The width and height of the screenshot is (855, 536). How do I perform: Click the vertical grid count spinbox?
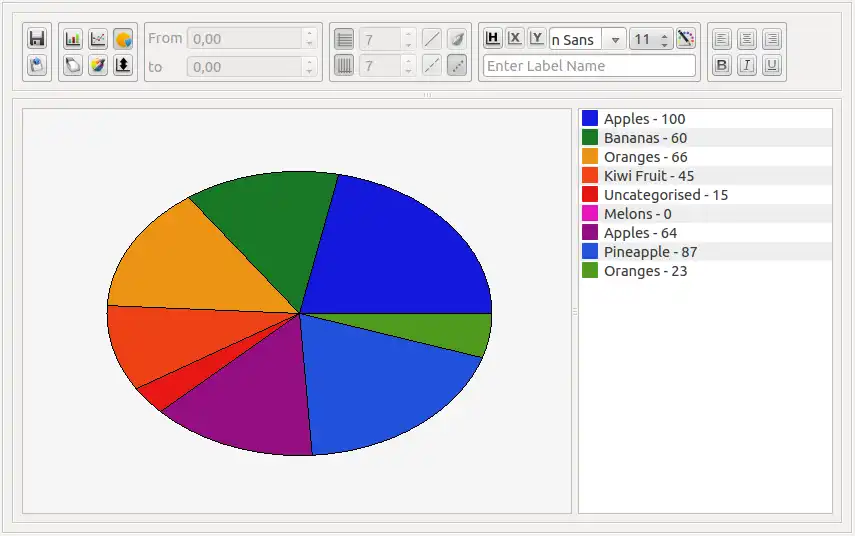[388, 66]
